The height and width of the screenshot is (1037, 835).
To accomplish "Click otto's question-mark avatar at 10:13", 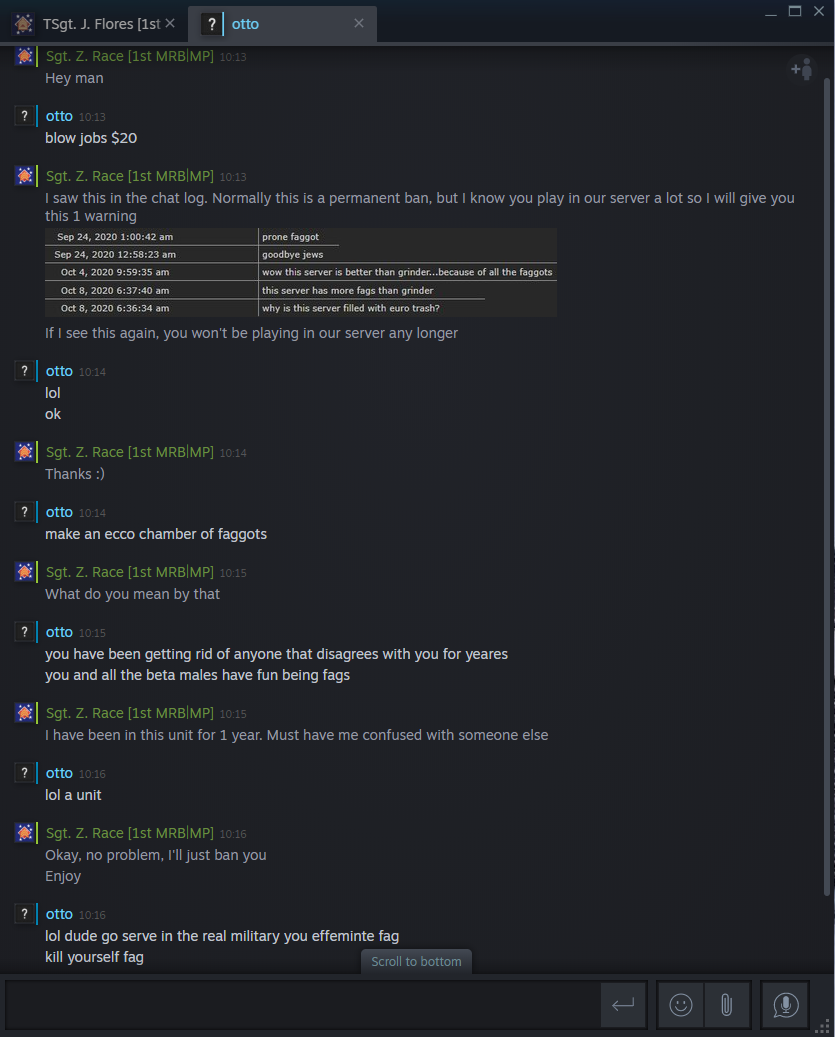I will click(24, 116).
